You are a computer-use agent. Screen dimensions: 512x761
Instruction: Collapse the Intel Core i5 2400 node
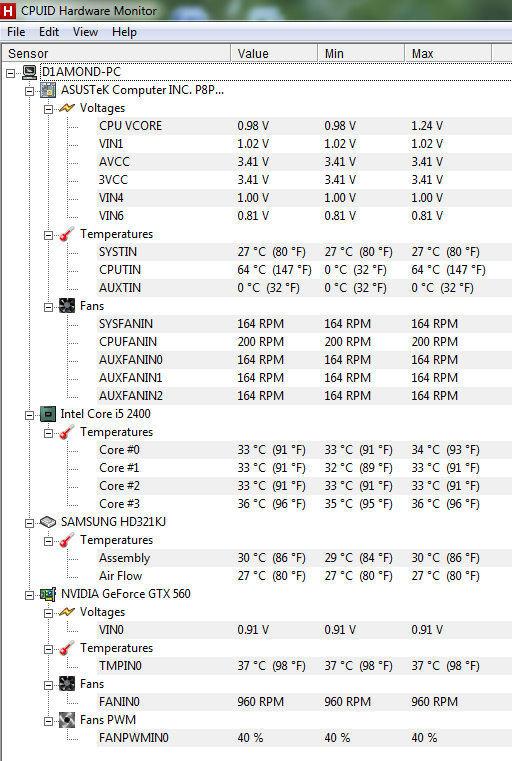point(30,415)
